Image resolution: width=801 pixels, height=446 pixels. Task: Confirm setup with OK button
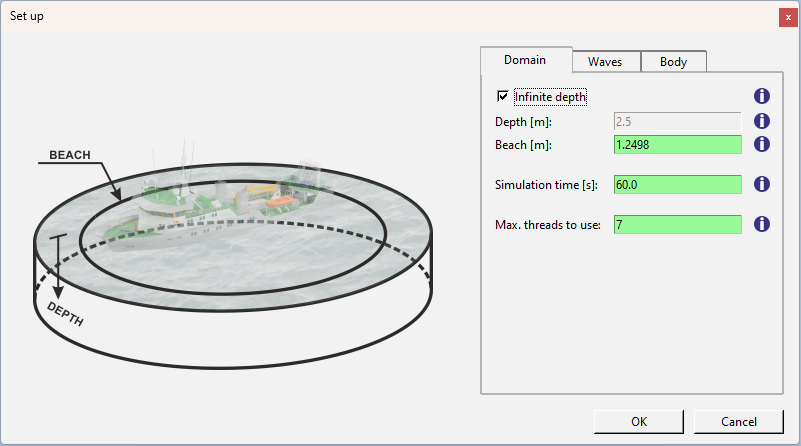pos(639,421)
